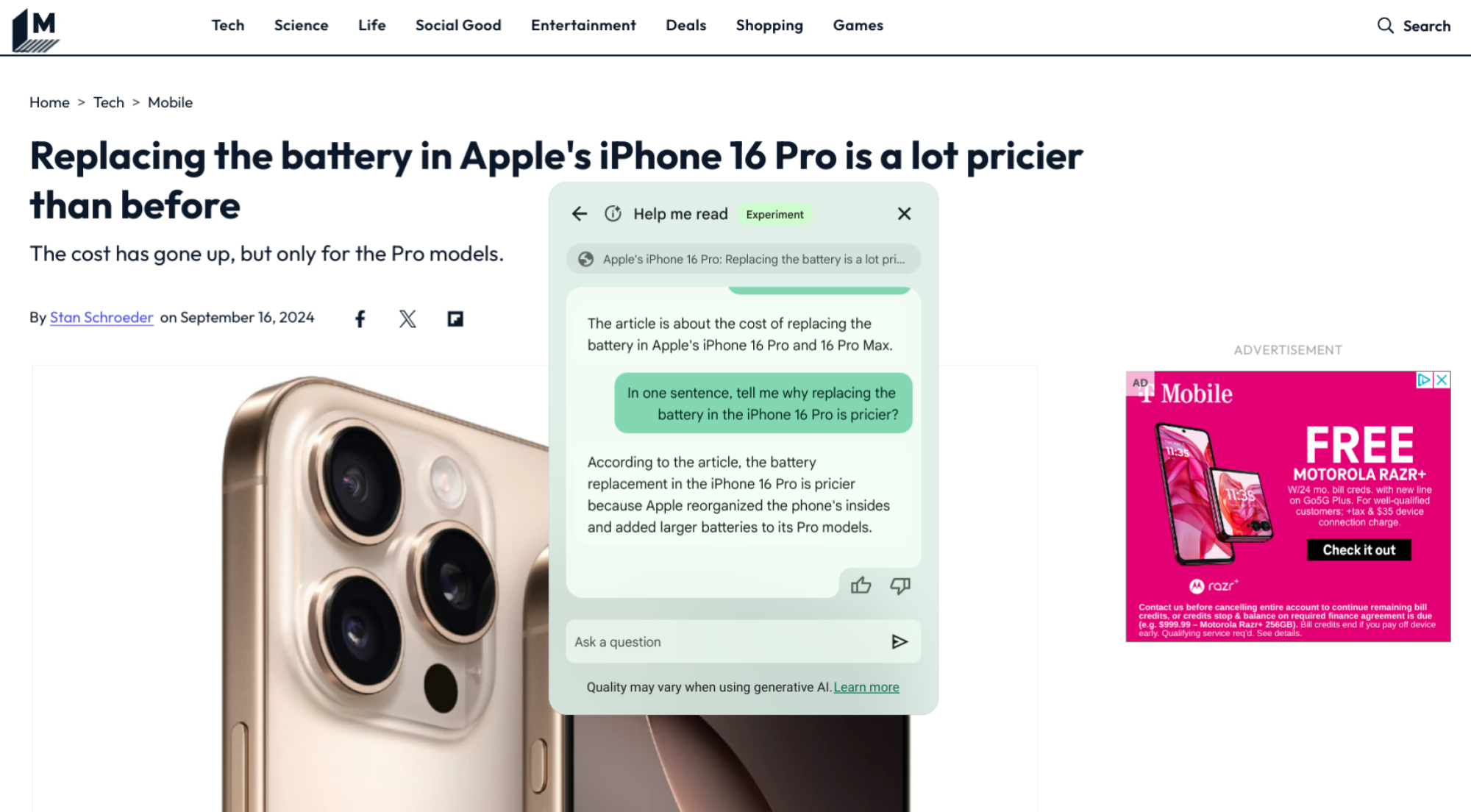
Task: Click the Stan Schroeder author link
Action: coord(101,318)
